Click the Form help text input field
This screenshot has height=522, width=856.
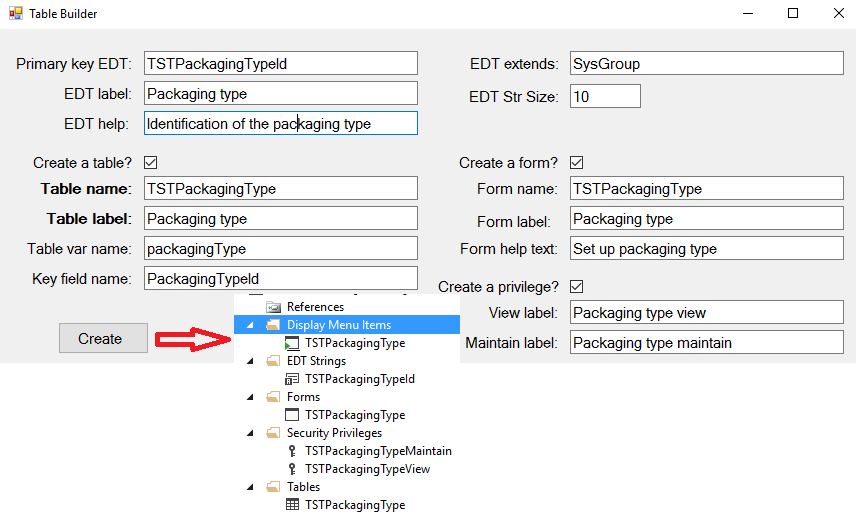[706, 248]
